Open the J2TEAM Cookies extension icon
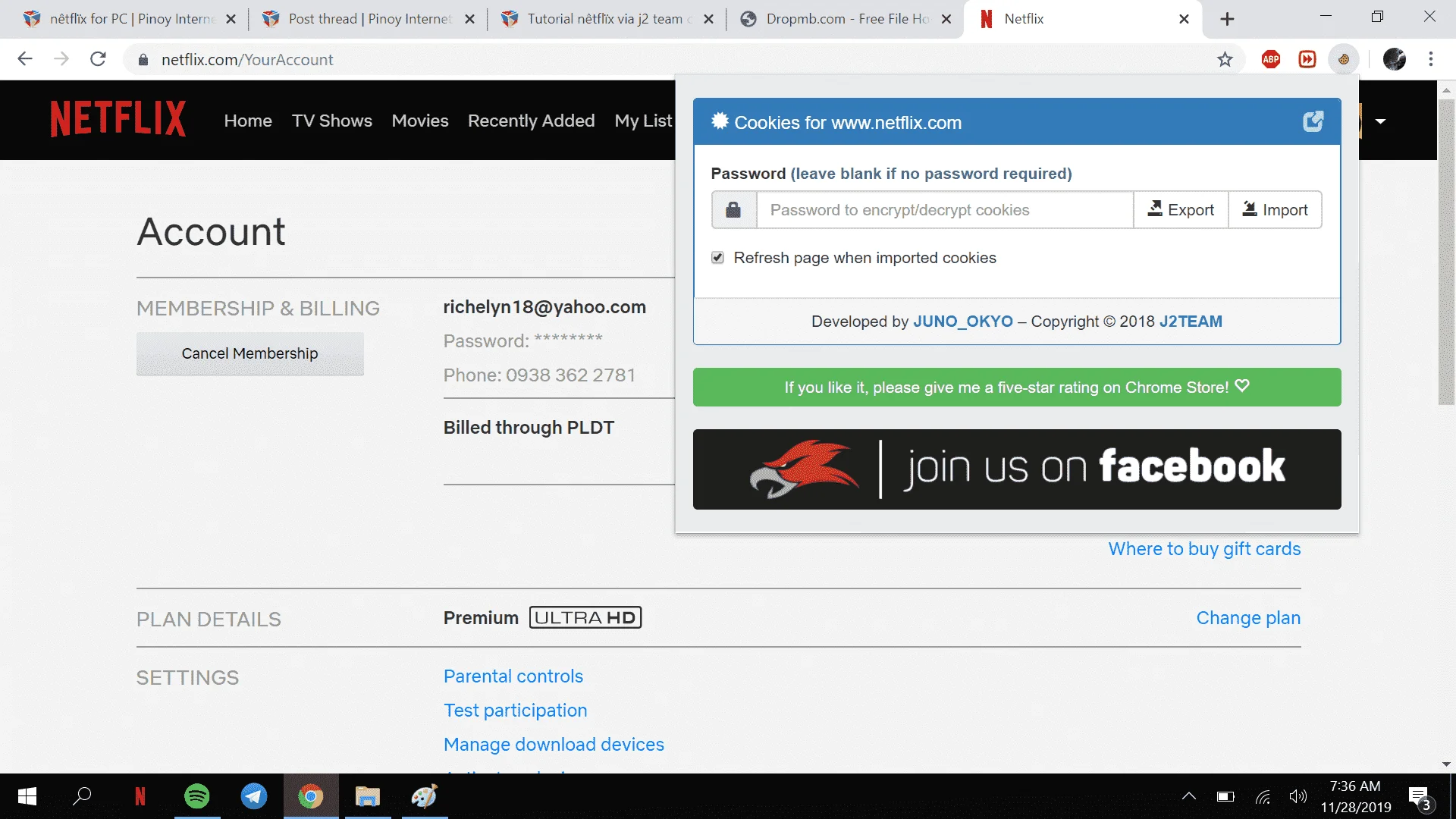 (x=1343, y=59)
